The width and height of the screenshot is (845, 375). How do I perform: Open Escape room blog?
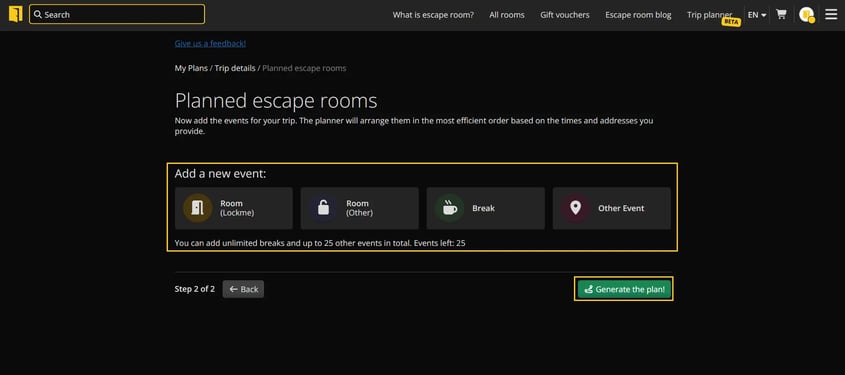click(x=638, y=15)
